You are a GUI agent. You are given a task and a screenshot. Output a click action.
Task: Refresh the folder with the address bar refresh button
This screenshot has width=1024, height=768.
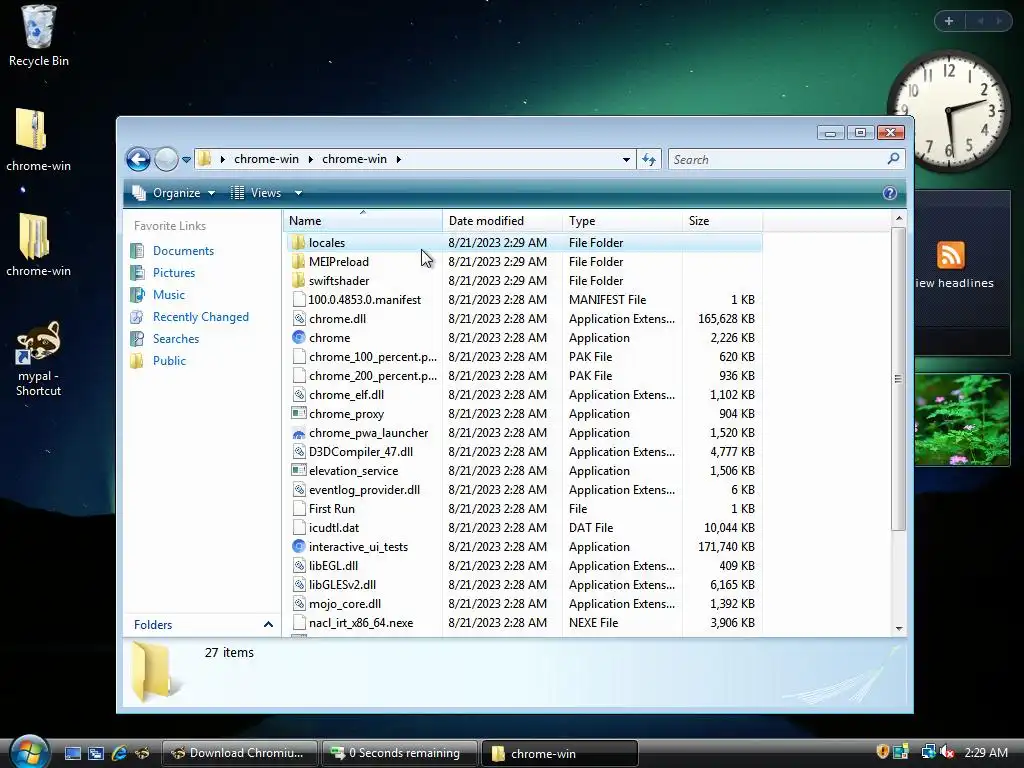click(x=648, y=159)
